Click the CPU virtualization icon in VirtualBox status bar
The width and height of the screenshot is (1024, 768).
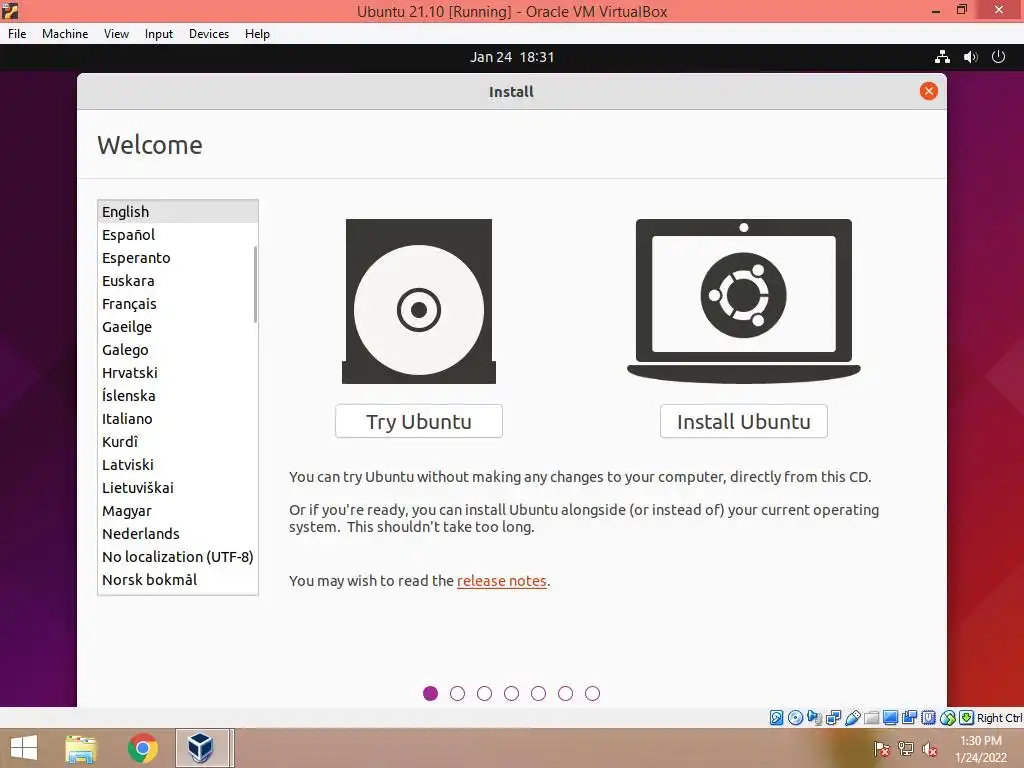(x=929, y=718)
